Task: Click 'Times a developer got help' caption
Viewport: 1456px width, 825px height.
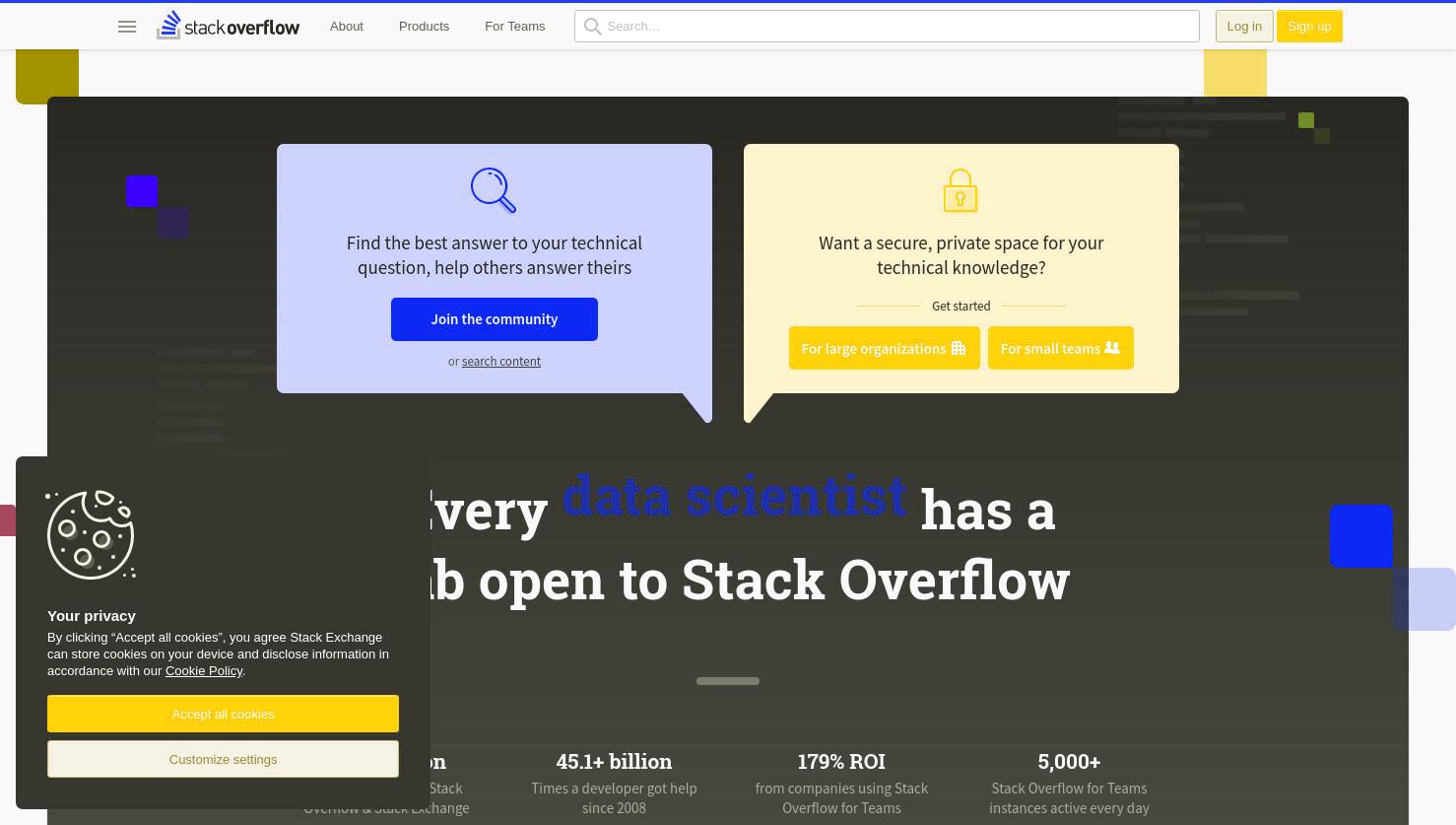Action: (614, 798)
